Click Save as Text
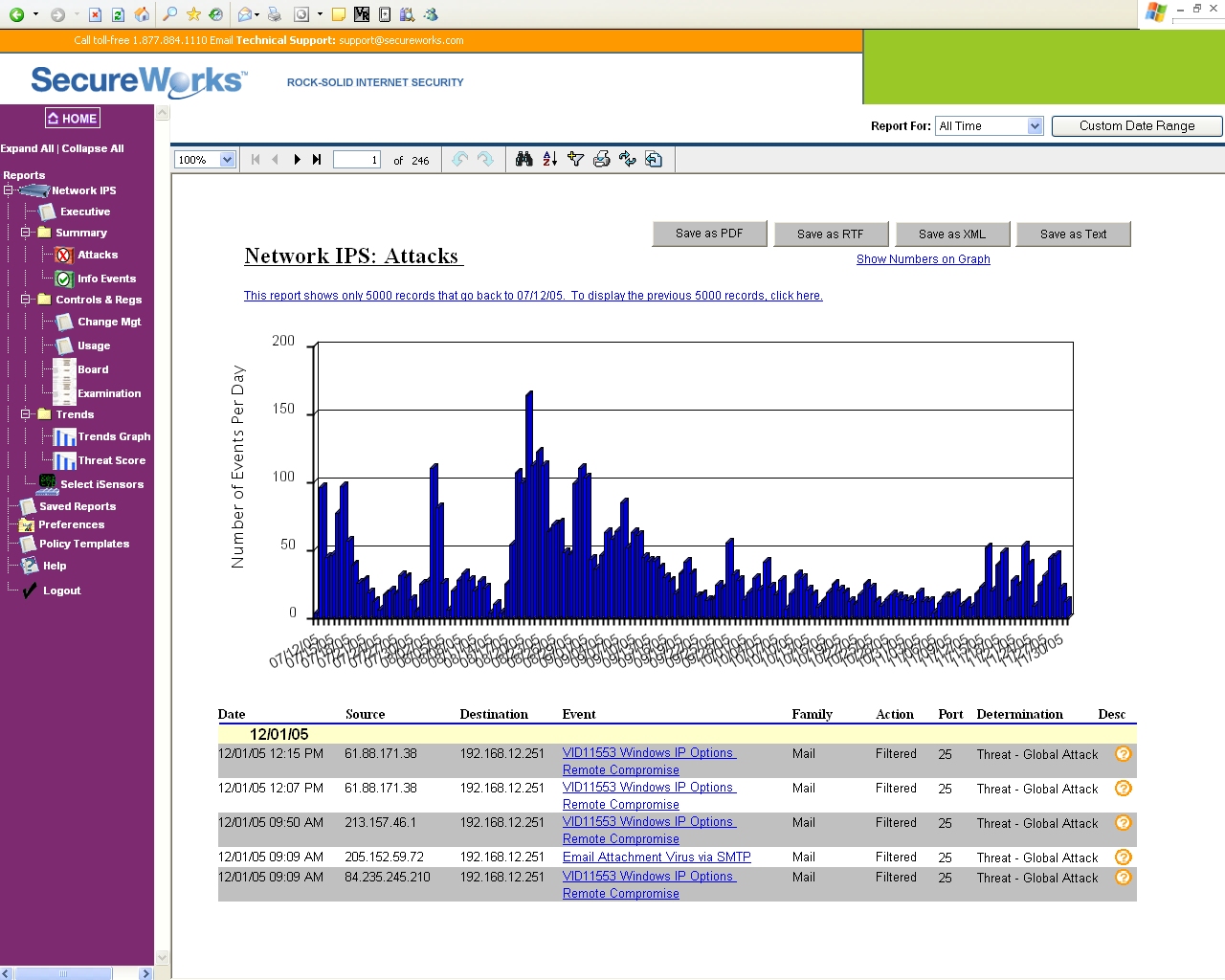 coord(1073,234)
